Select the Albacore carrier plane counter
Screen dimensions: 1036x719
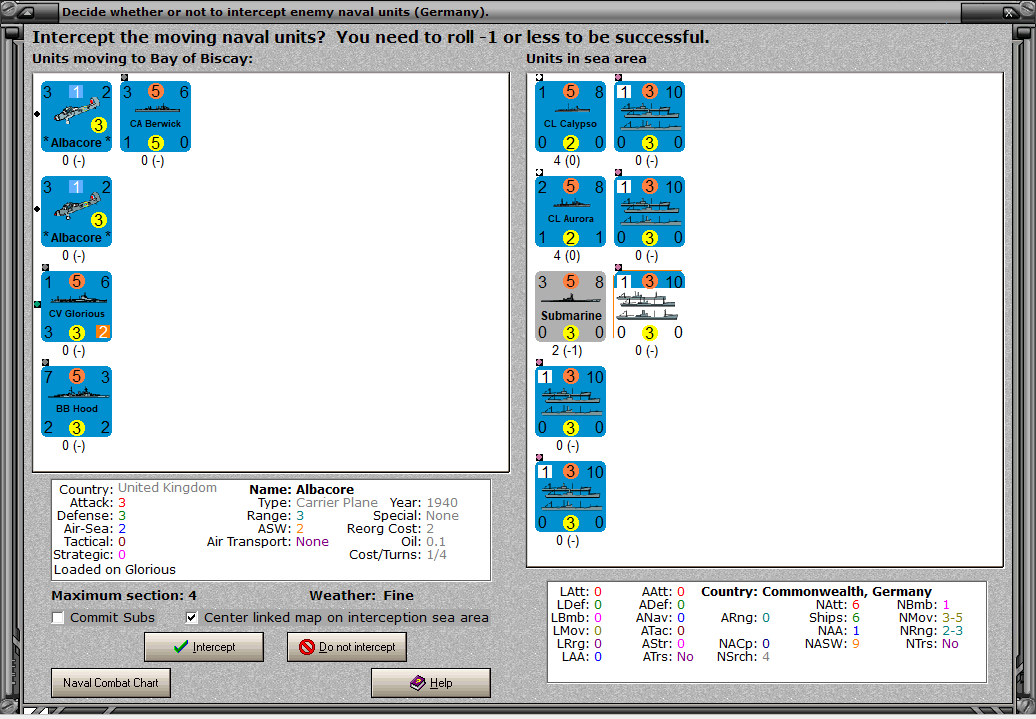(76, 117)
